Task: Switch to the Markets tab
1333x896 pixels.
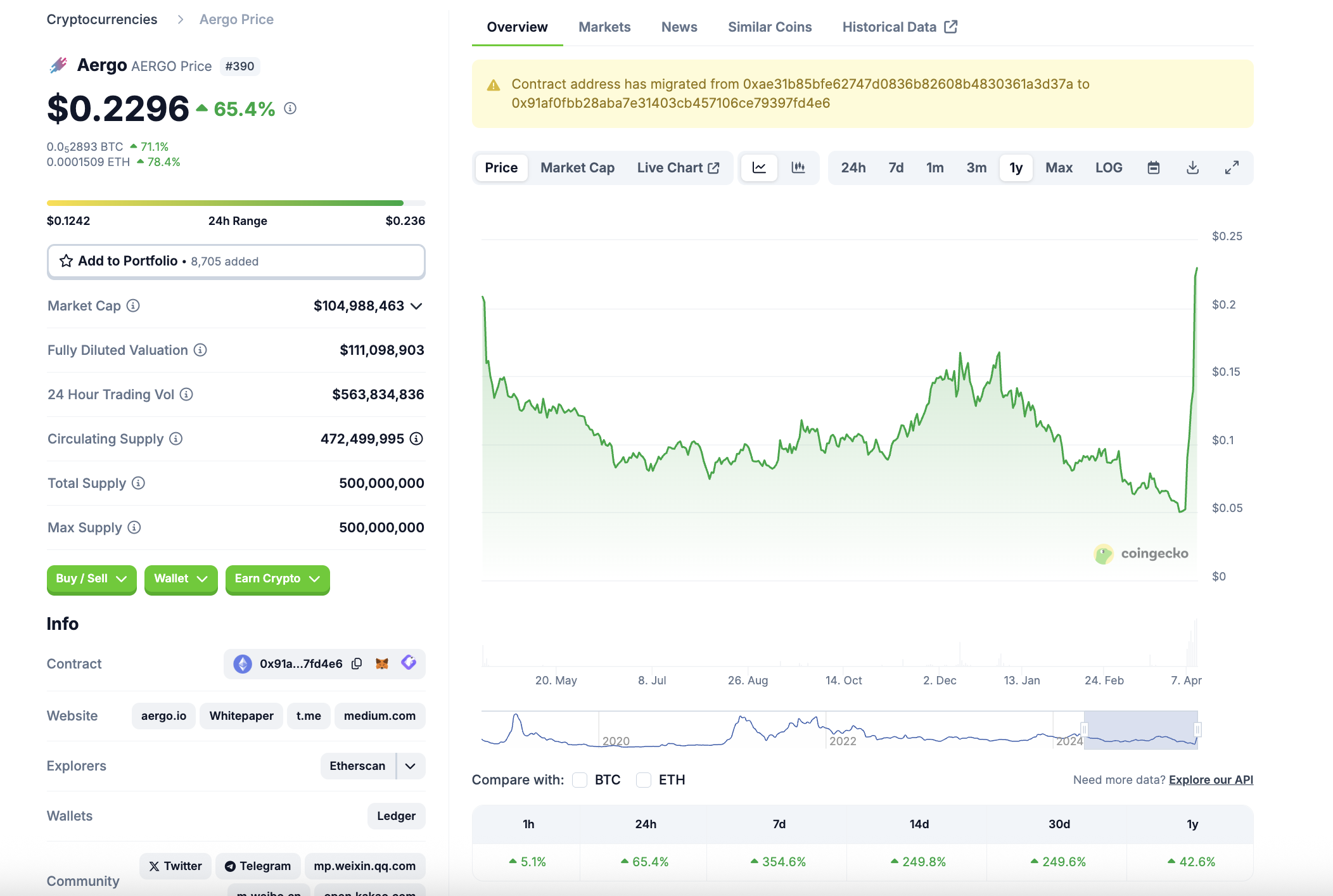Action: (604, 27)
